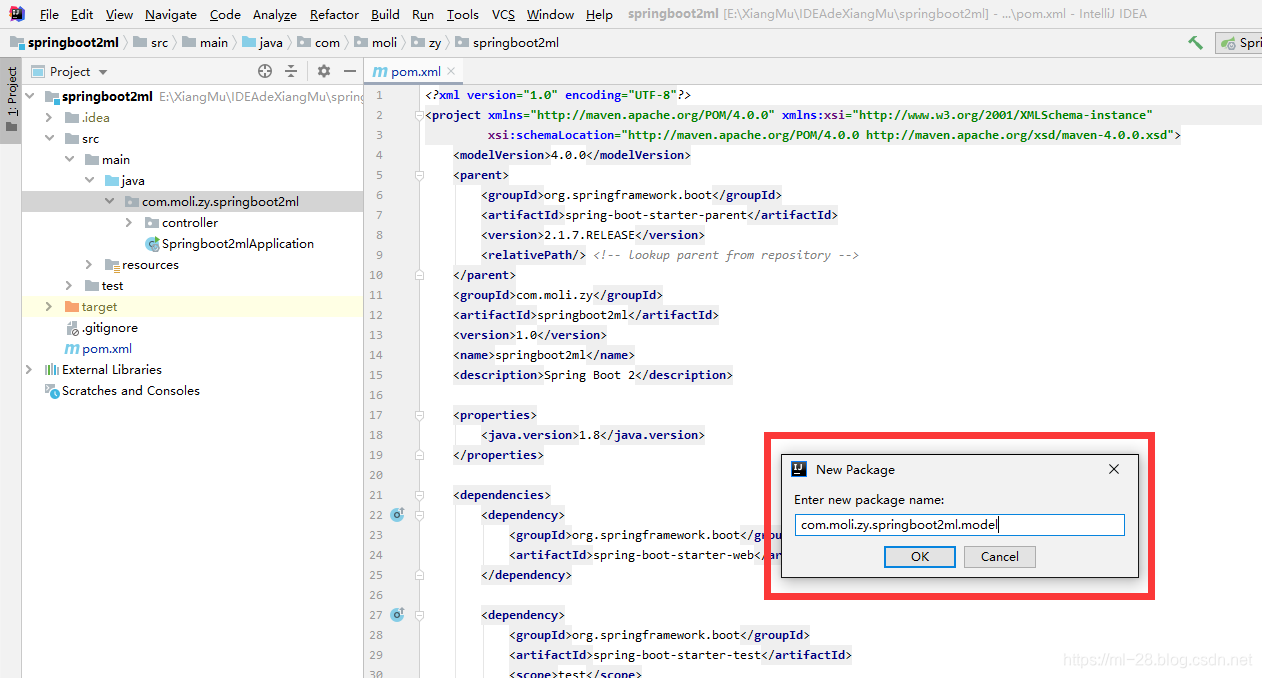Open the Window menu

pos(550,15)
